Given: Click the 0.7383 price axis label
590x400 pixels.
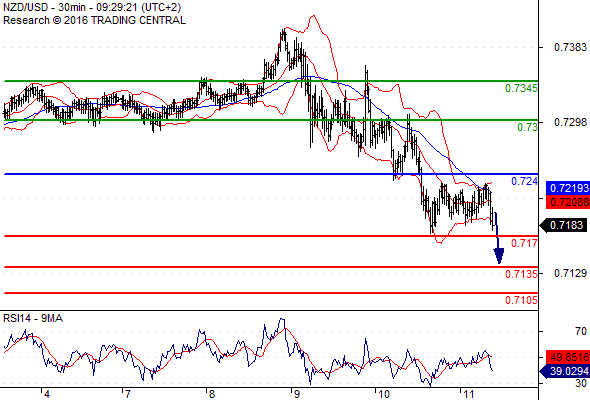Looking at the screenshot, I should pos(570,47).
